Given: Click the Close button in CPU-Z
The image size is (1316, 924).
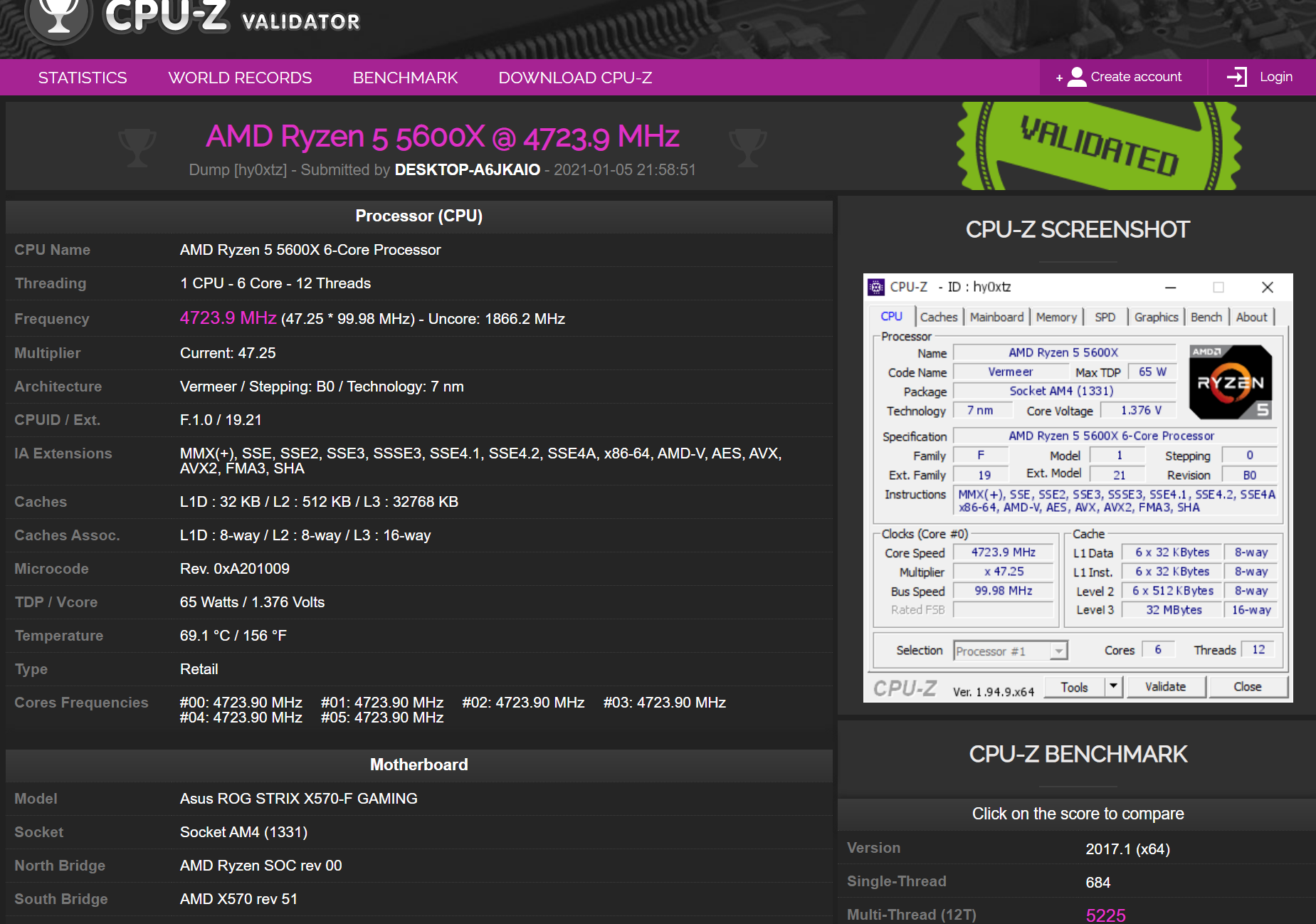Looking at the screenshot, I should pyautogui.click(x=1248, y=687).
